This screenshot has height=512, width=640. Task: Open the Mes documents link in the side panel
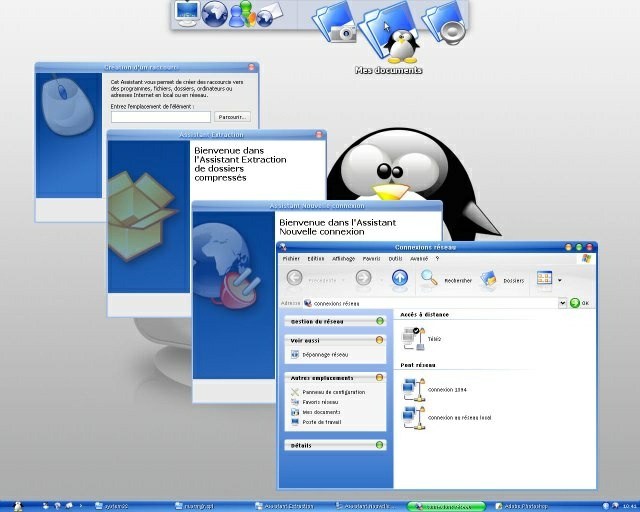pos(321,412)
